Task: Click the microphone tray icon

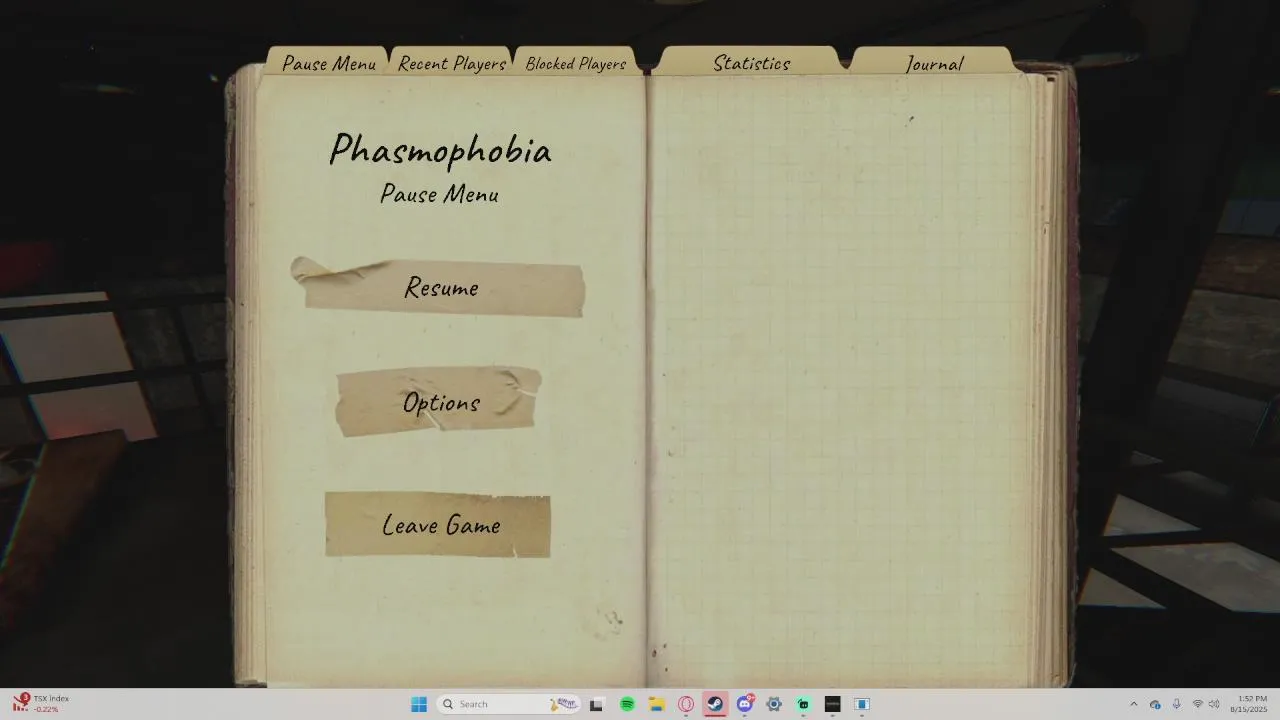Action: point(1176,704)
